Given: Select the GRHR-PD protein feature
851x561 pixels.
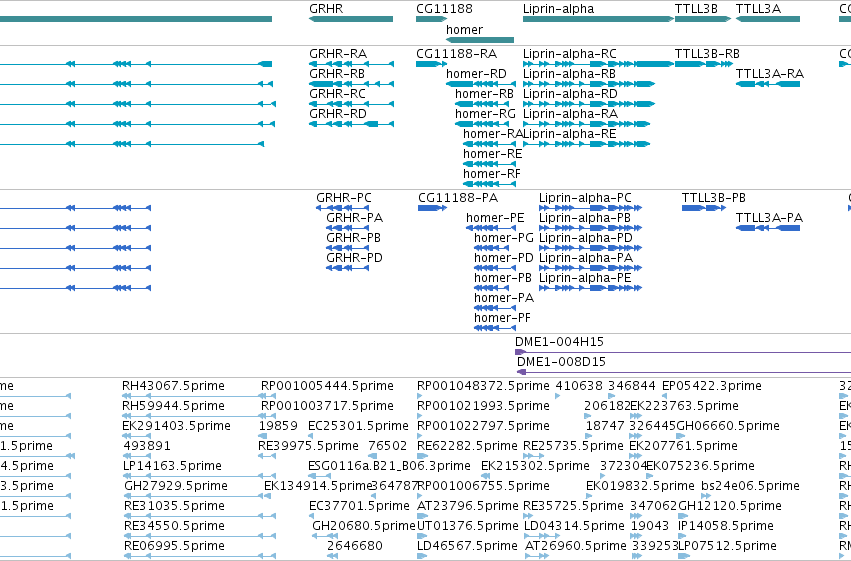Looking at the screenshot, I should (347, 268).
